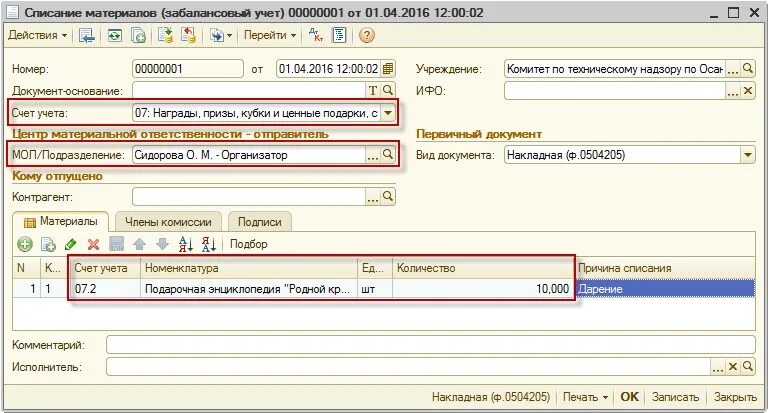Screen dimensions: 768x413
Task: Open calendar picker next to date field
Action: (x=388, y=69)
